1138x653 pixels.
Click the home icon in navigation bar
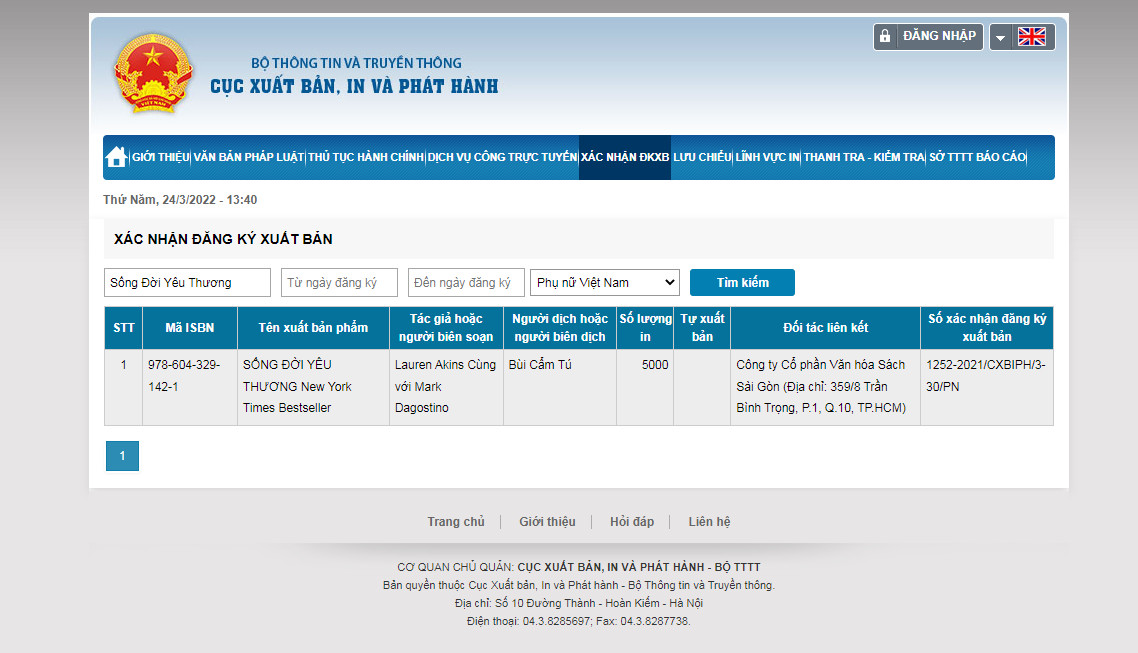click(116, 157)
